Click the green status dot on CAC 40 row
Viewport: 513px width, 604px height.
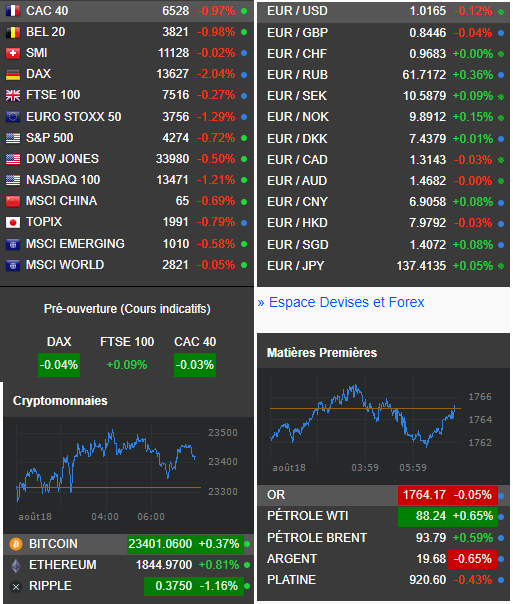[x=244, y=11]
